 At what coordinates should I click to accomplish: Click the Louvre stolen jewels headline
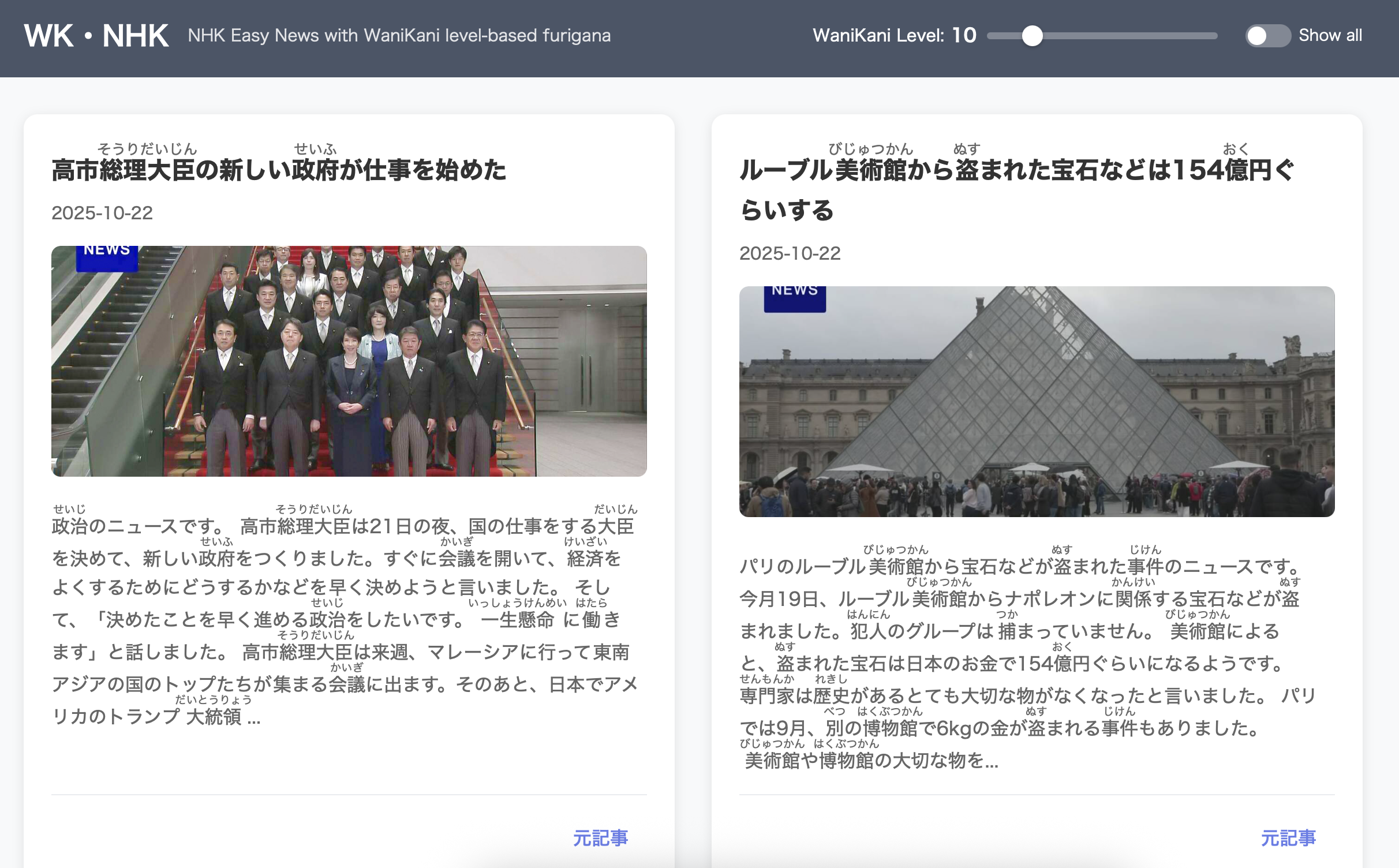pyautogui.click(x=1016, y=170)
